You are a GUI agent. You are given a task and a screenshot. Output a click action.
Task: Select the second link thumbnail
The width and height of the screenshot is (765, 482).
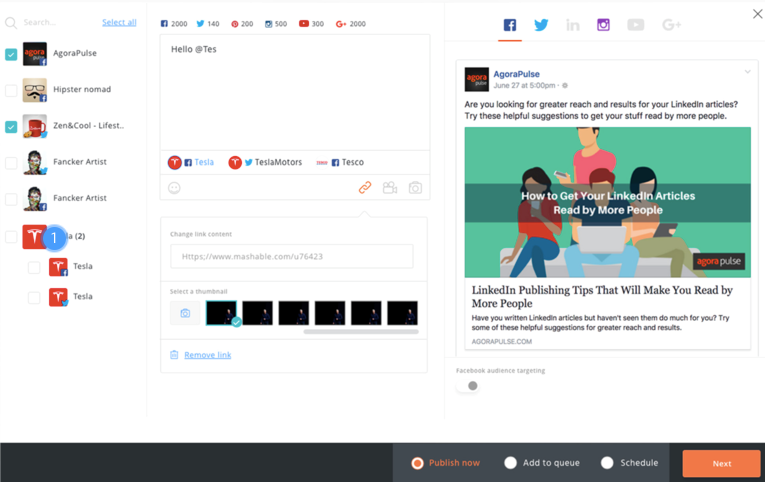(x=258, y=313)
